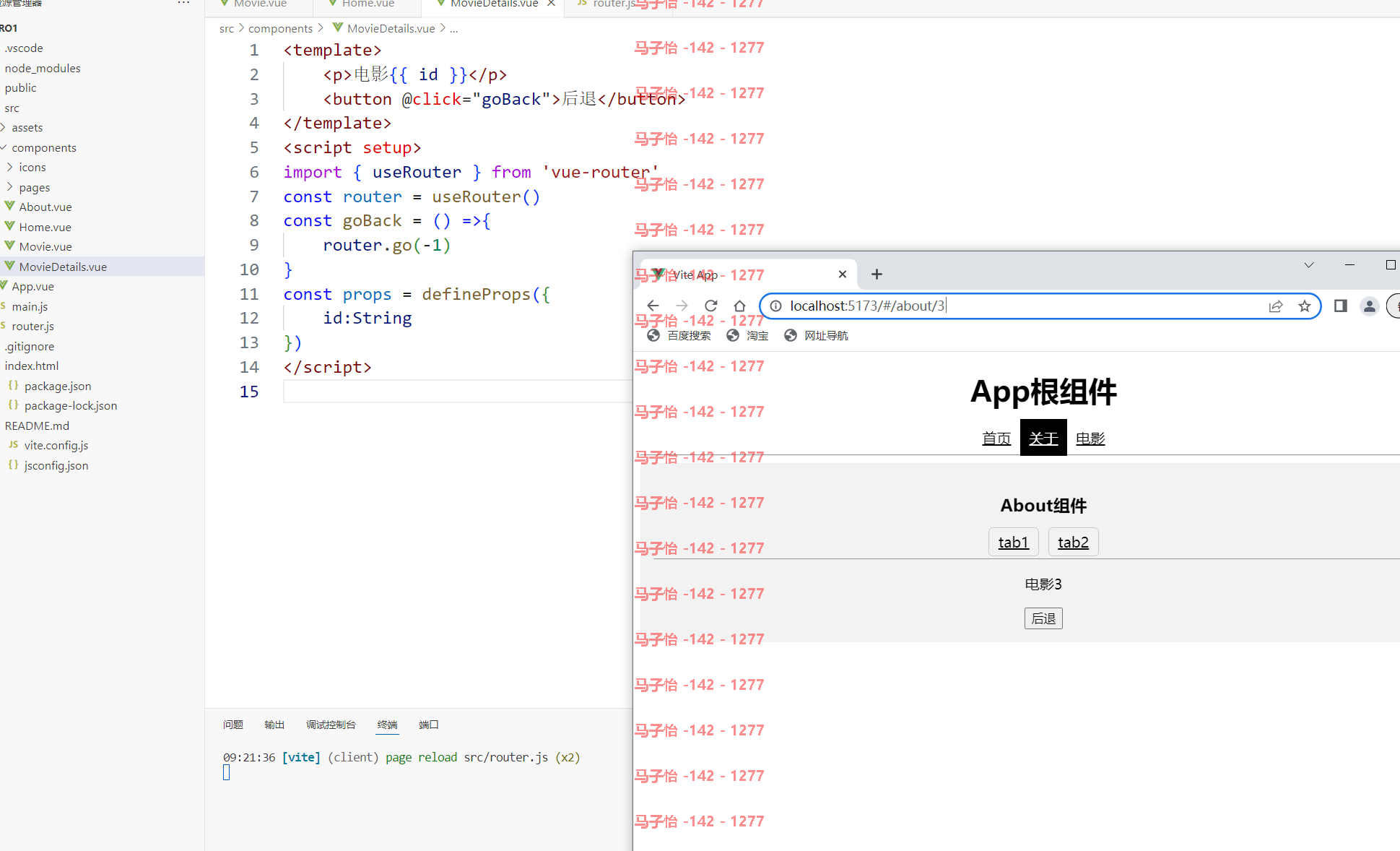The height and width of the screenshot is (851, 1400).
Task: Open the 百度搜索 bookmark
Action: tap(679, 335)
